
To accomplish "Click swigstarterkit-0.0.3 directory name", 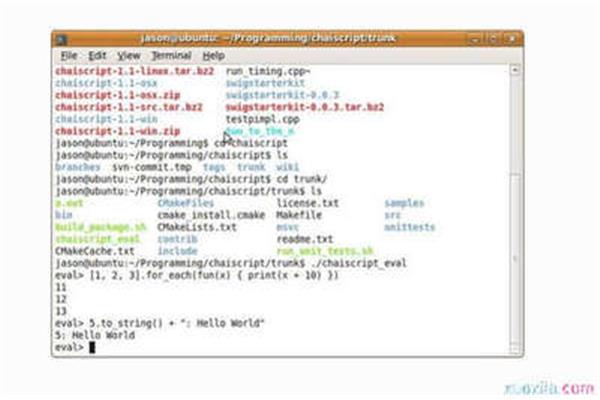I will point(282,95).
